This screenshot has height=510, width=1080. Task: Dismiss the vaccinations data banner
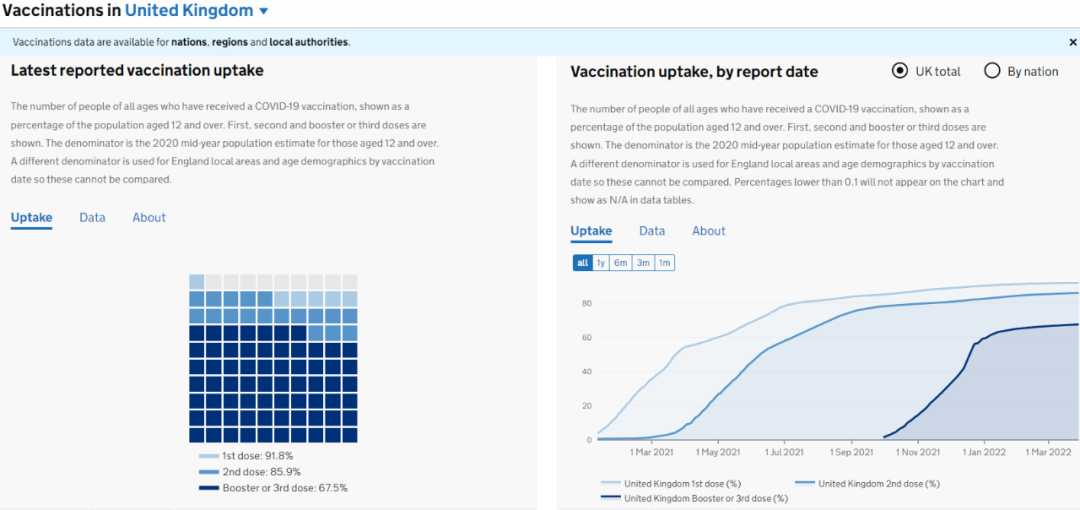click(1072, 42)
